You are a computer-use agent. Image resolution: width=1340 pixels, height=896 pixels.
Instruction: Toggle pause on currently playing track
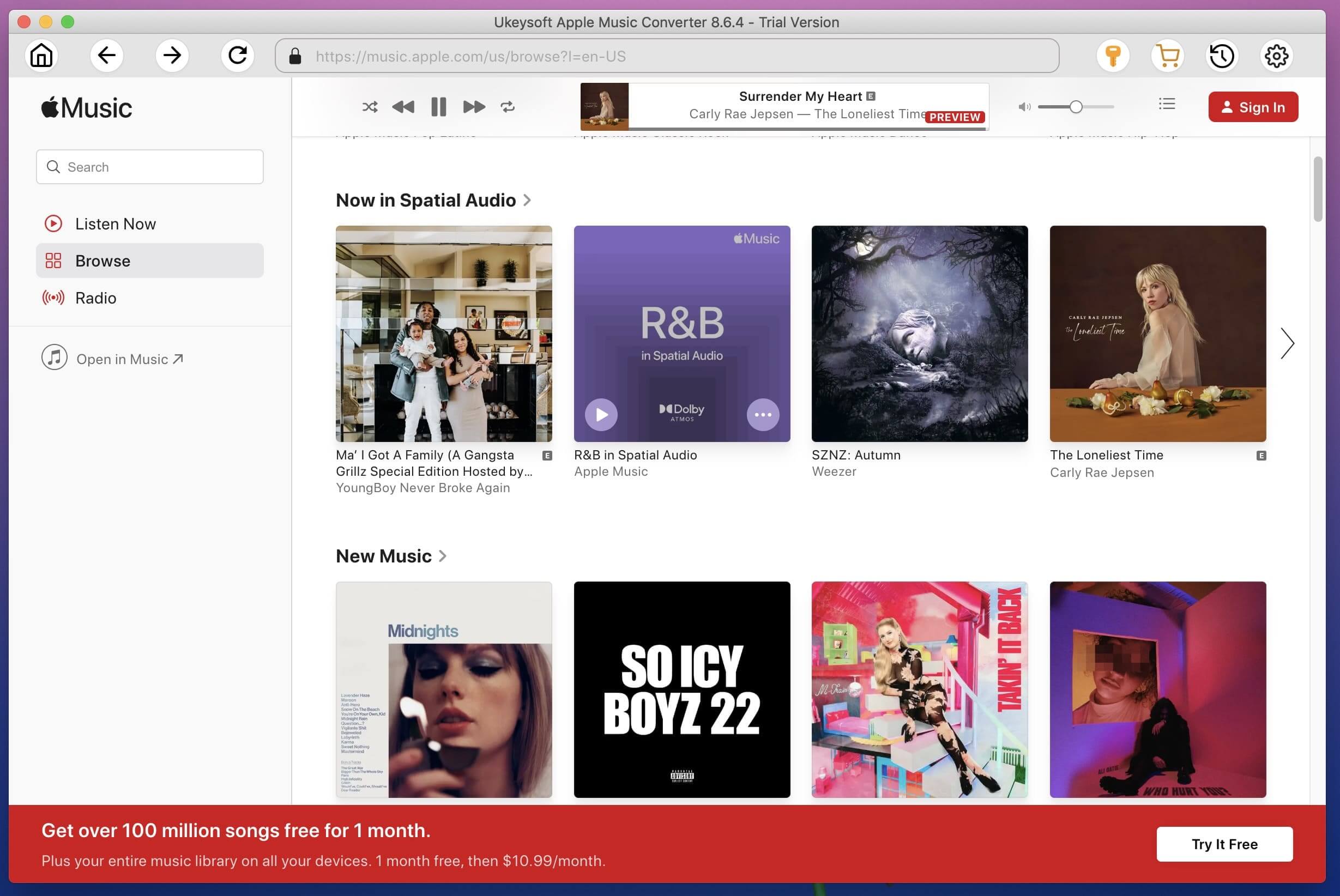click(x=438, y=106)
